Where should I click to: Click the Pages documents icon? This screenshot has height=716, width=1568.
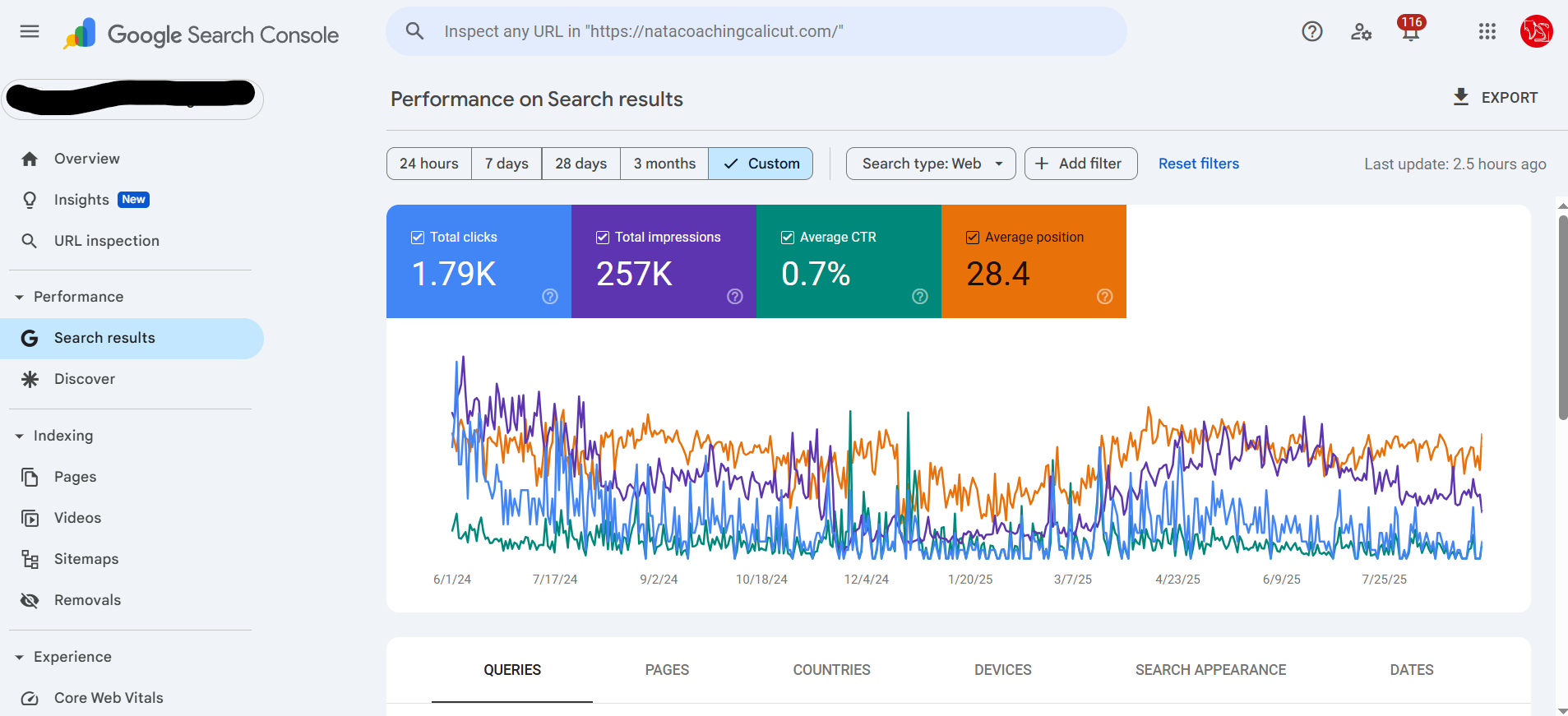click(30, 477)
